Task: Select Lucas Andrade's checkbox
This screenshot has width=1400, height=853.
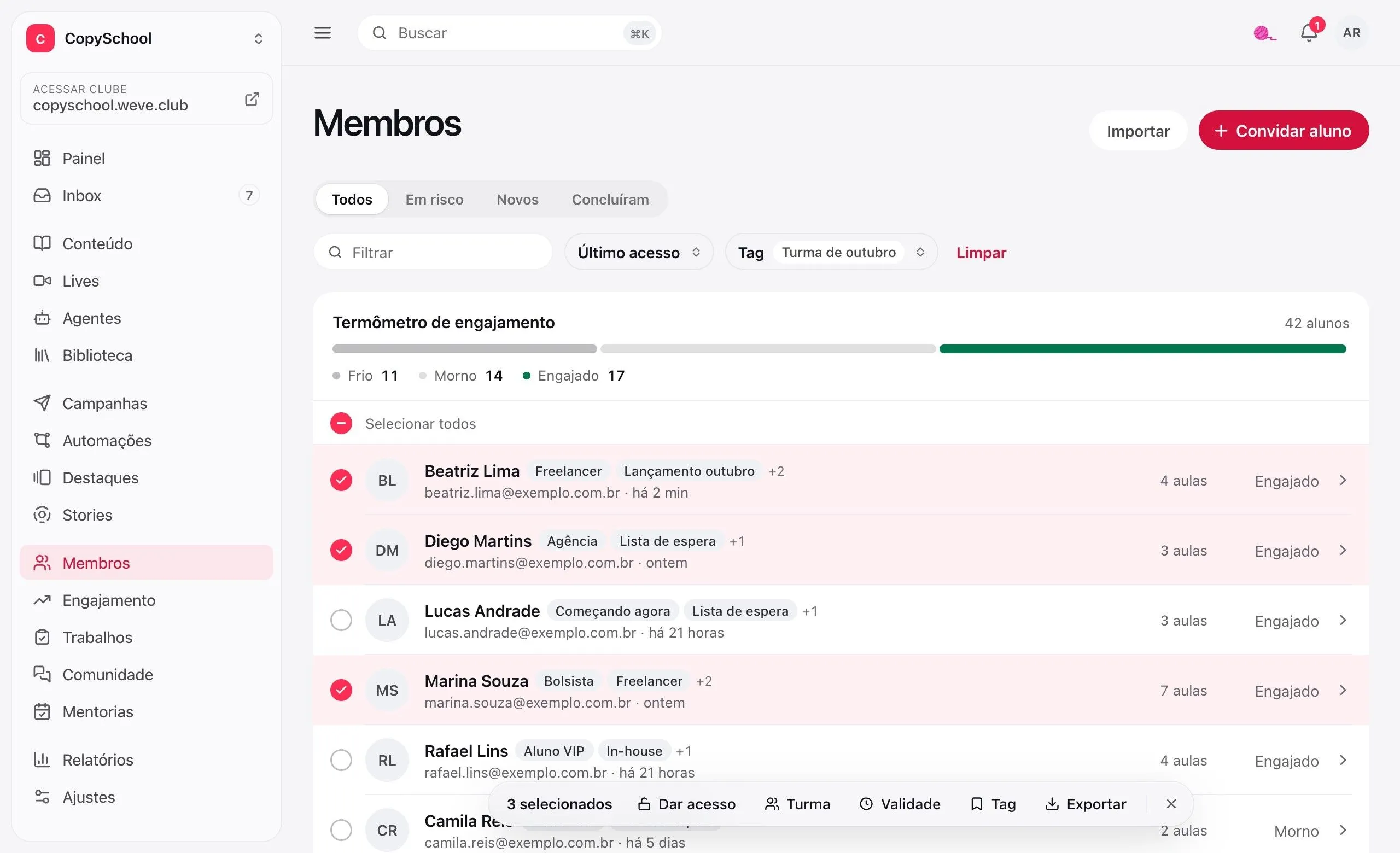Action: tap(341, 620)
